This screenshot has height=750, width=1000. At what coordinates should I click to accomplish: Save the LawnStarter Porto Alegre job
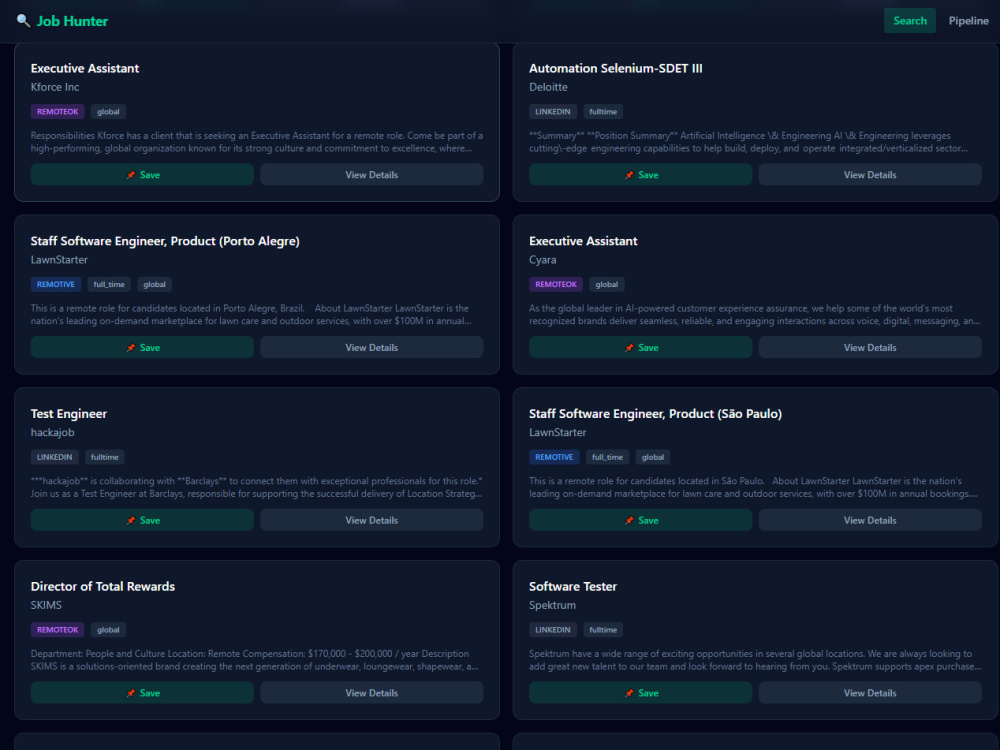[x=142, y=348]
